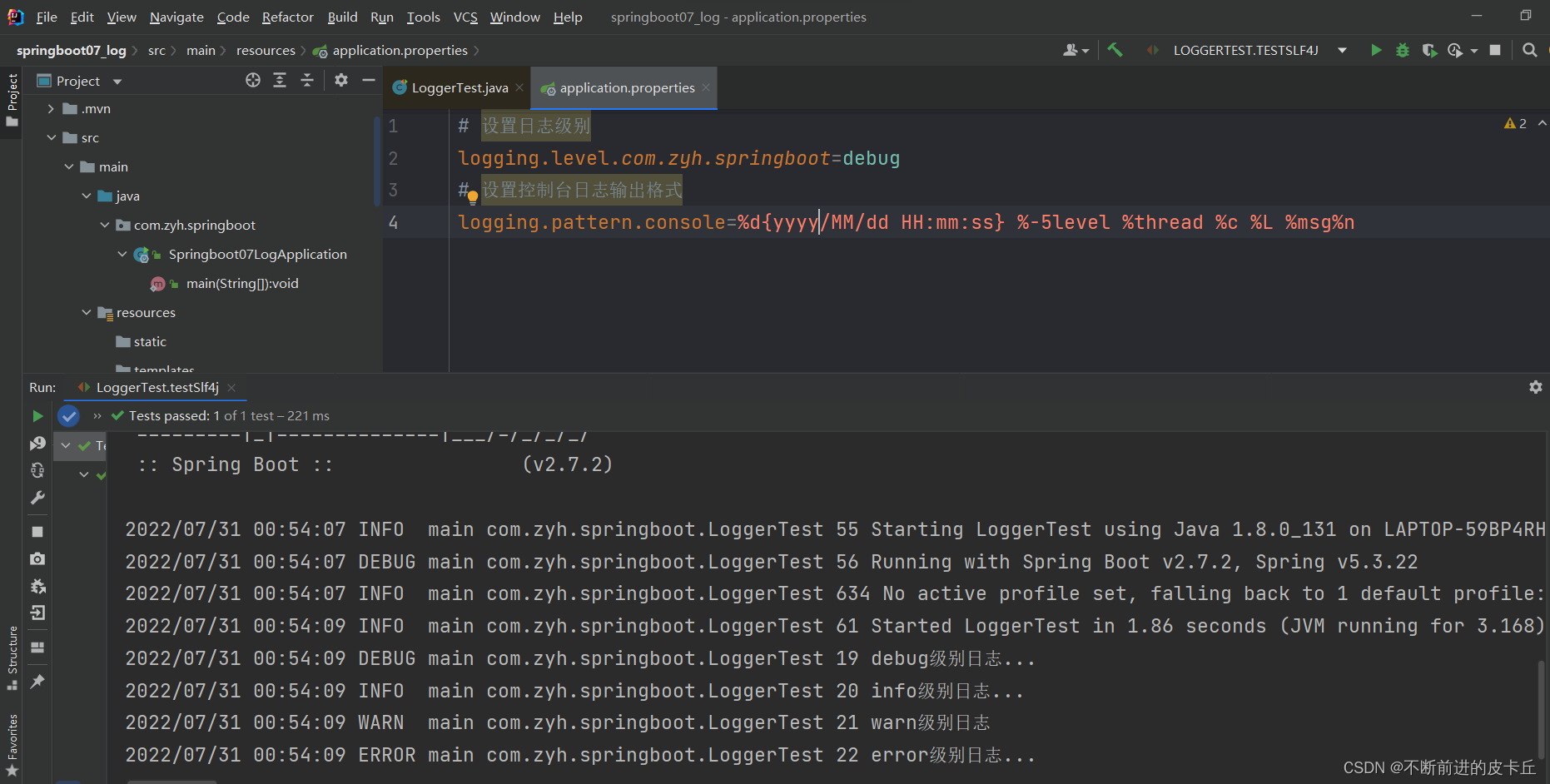Open the Favorites side tool tab

[x=12, y=745]
